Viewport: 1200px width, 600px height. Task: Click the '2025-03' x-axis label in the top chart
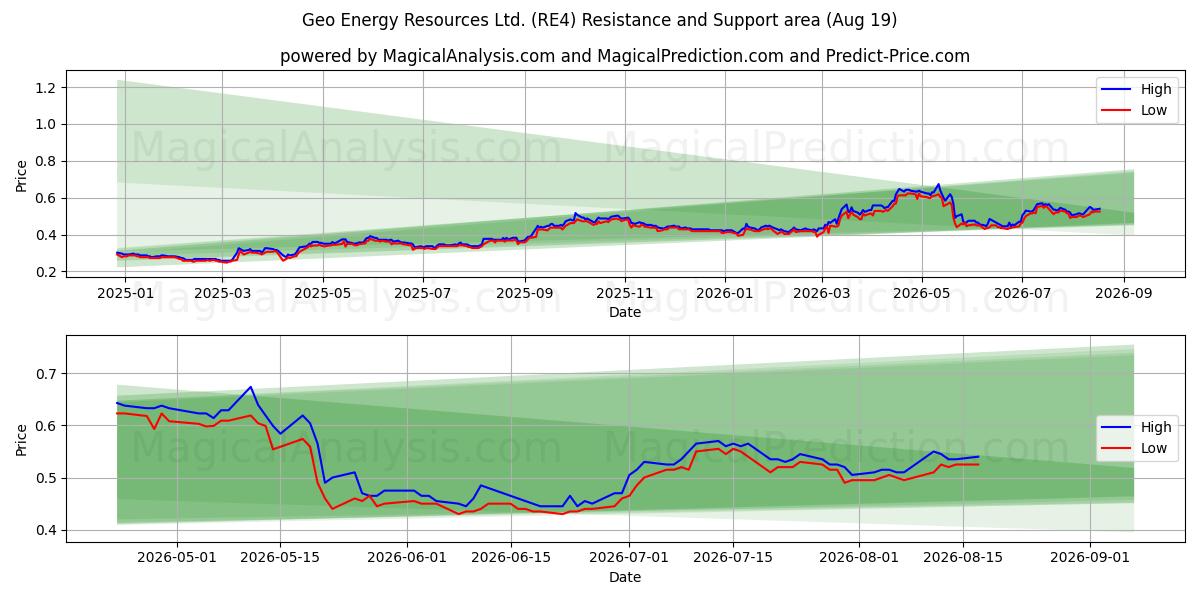224,295
